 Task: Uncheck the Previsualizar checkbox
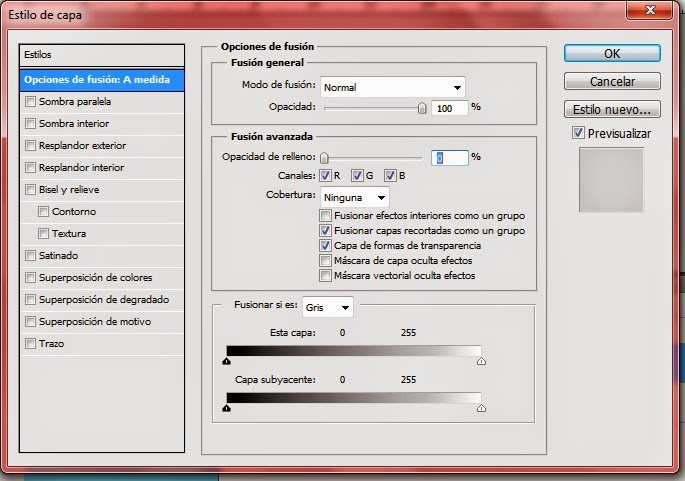point(578,133)
